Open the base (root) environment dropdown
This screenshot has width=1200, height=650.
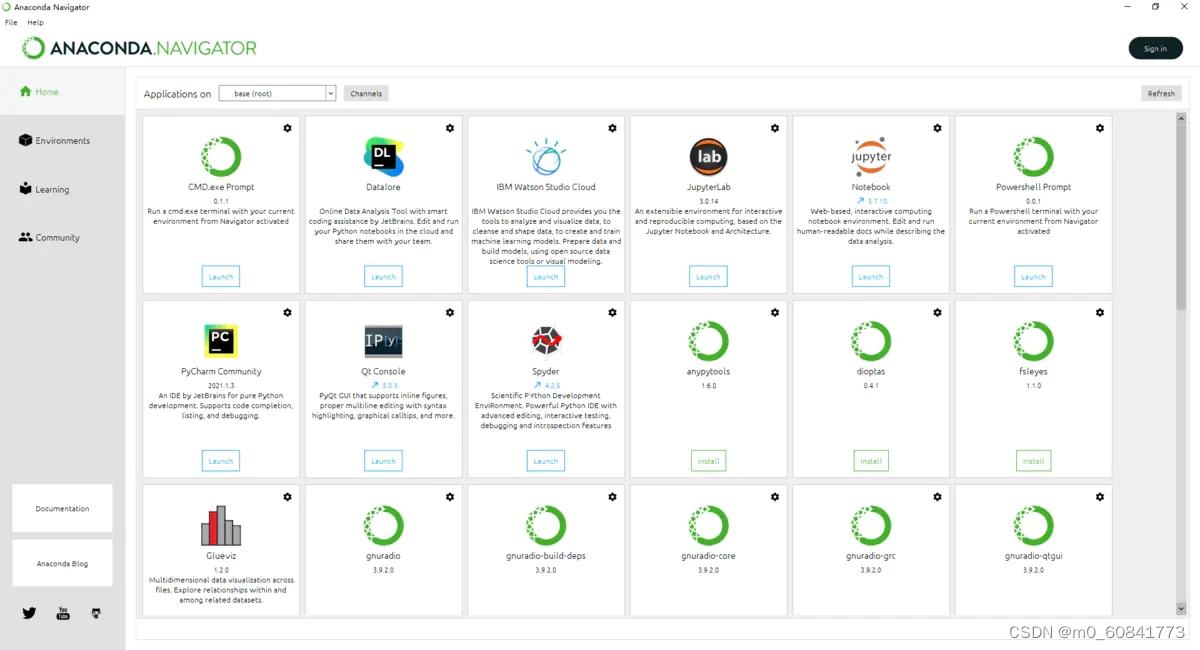tap(277, 93)
